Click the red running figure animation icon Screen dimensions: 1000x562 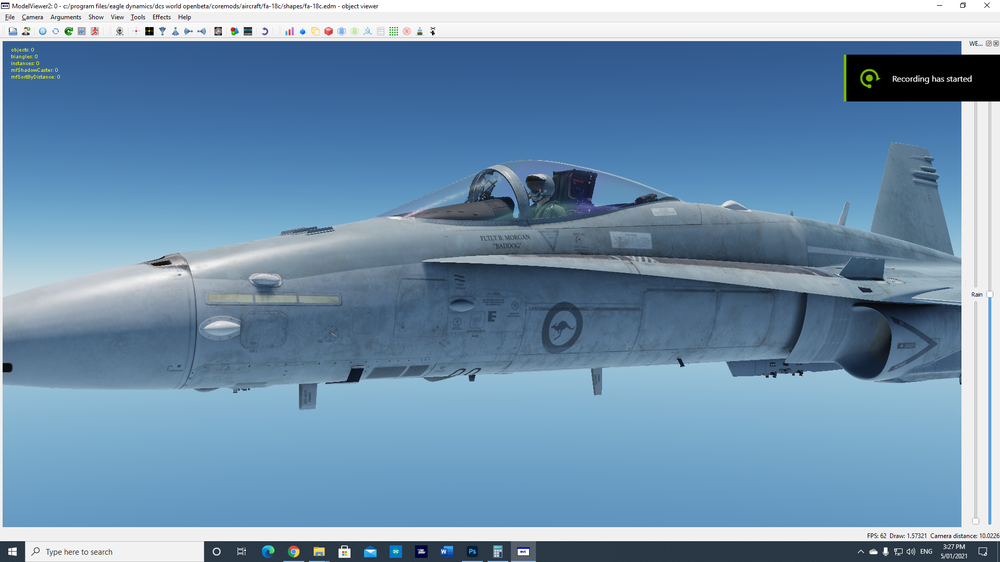pyautogui.click(x=95, y=31)
